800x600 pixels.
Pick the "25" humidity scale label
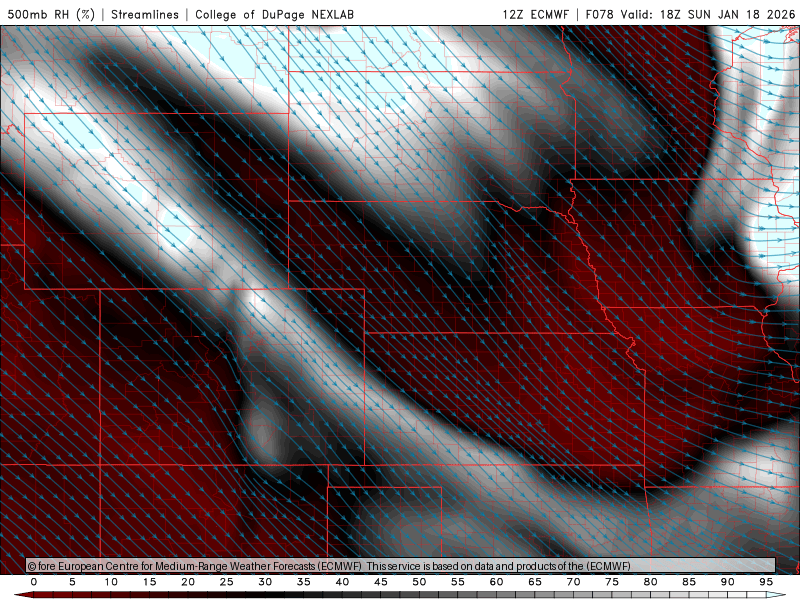pyautogui.click(x=227, y=582)
